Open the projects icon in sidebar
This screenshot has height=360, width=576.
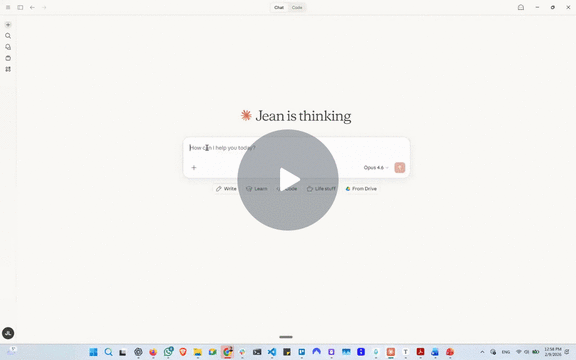click(8, 58)
